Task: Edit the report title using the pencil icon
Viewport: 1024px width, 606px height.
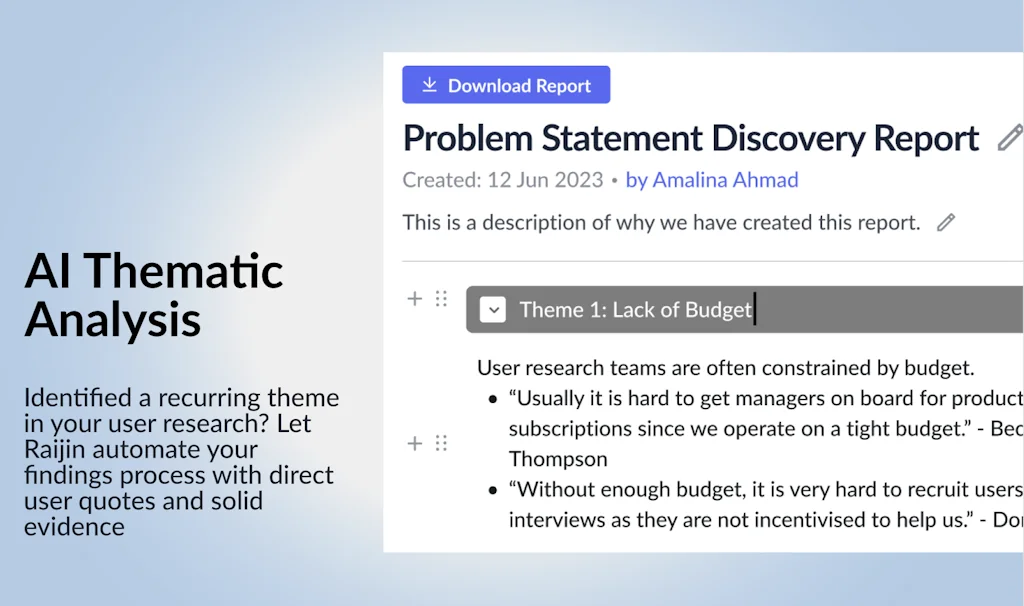Action: tap(1010, 138)
